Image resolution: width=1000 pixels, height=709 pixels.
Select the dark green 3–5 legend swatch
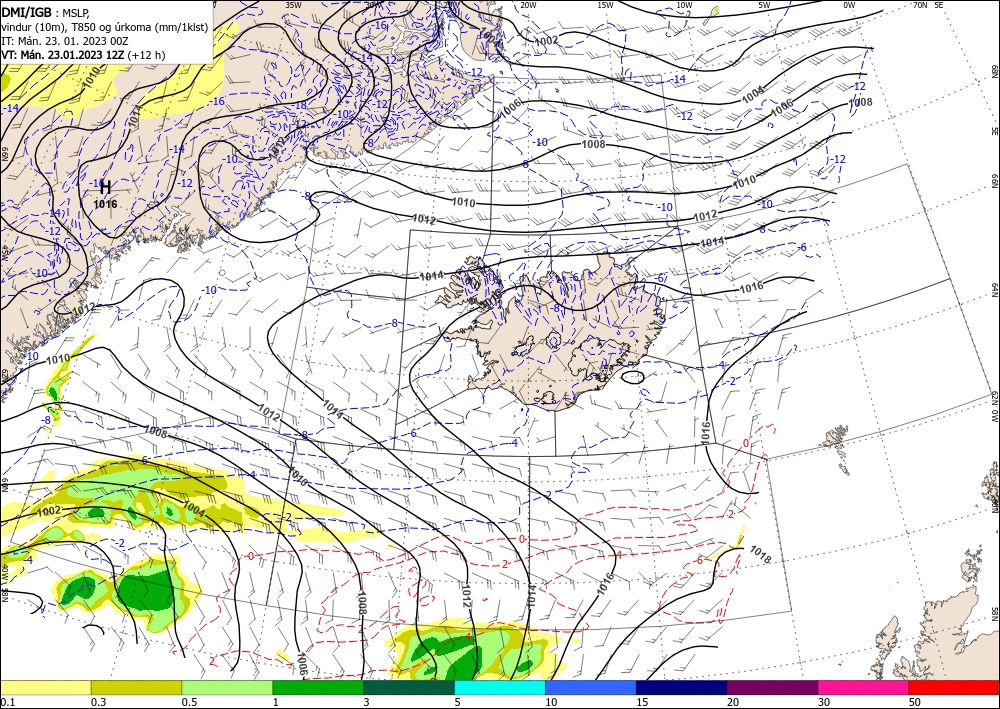409,687
